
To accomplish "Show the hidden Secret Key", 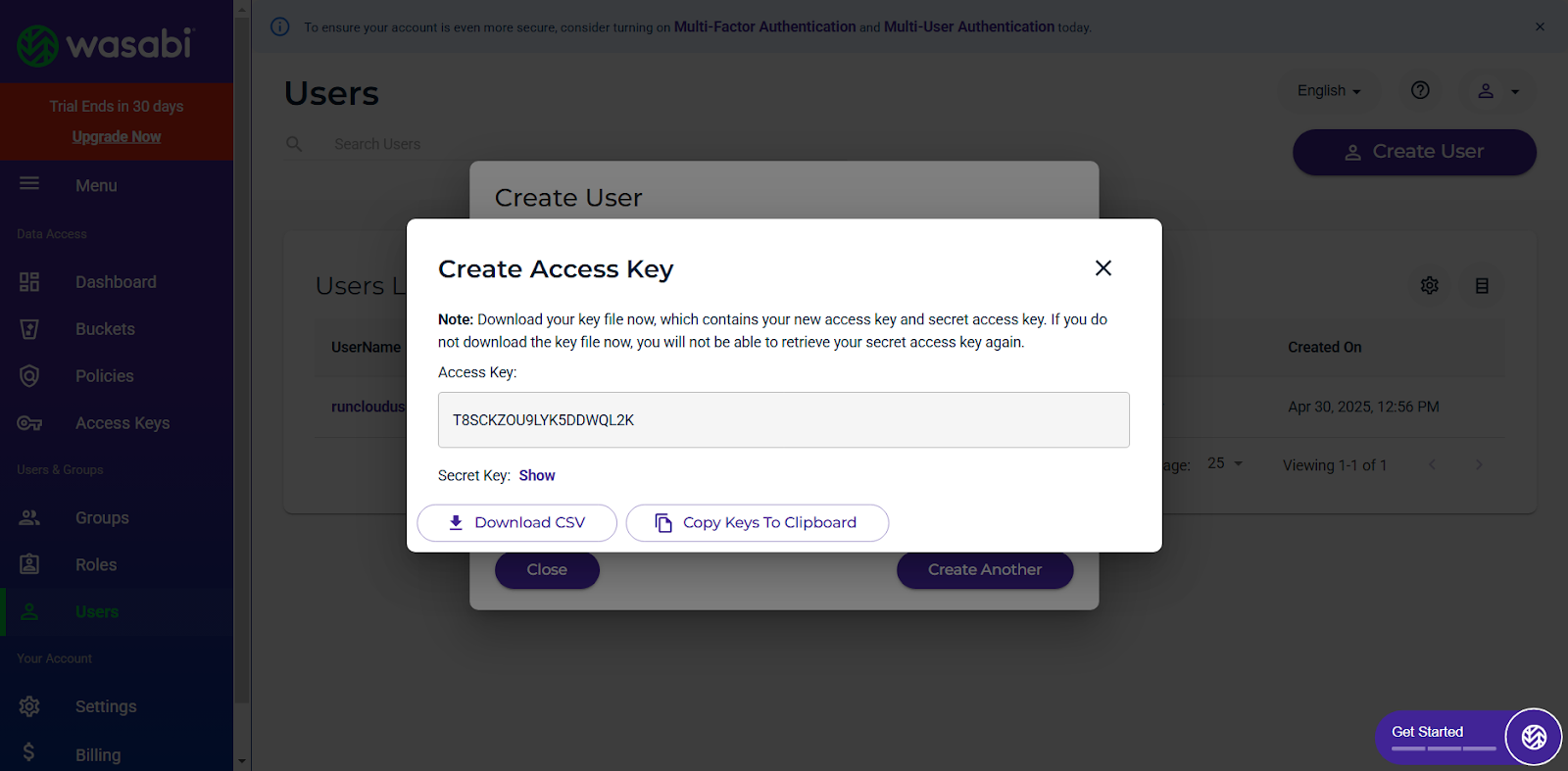I will pos(537,475).
